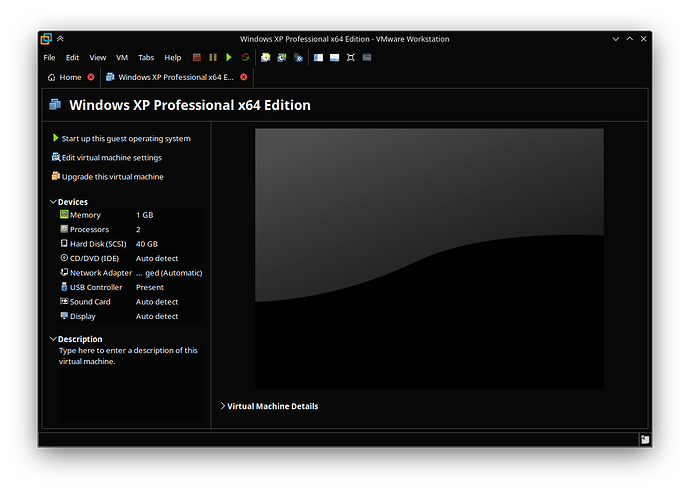Open the VM menu
The width and height of the screenshot is (690, 492).
(122, 58)
